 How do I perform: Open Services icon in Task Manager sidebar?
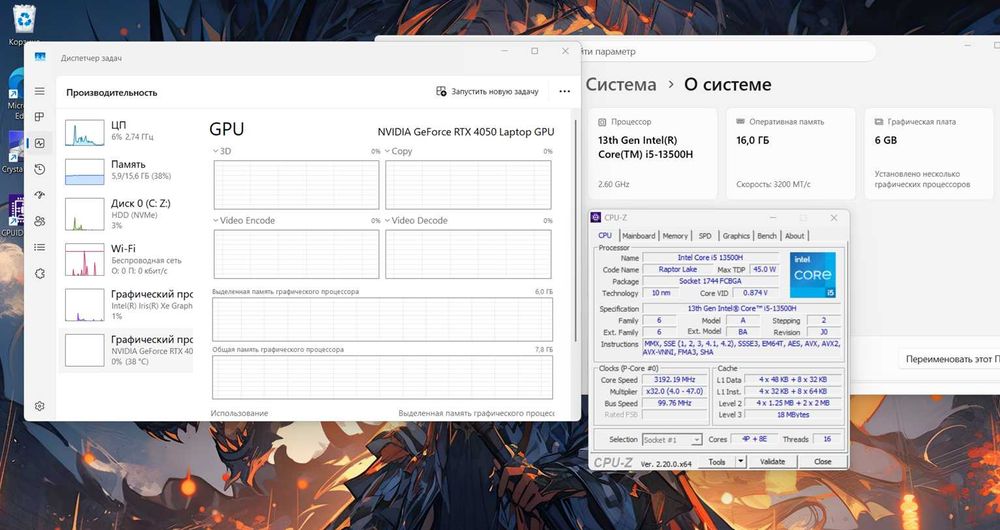(x=40, y=274)
